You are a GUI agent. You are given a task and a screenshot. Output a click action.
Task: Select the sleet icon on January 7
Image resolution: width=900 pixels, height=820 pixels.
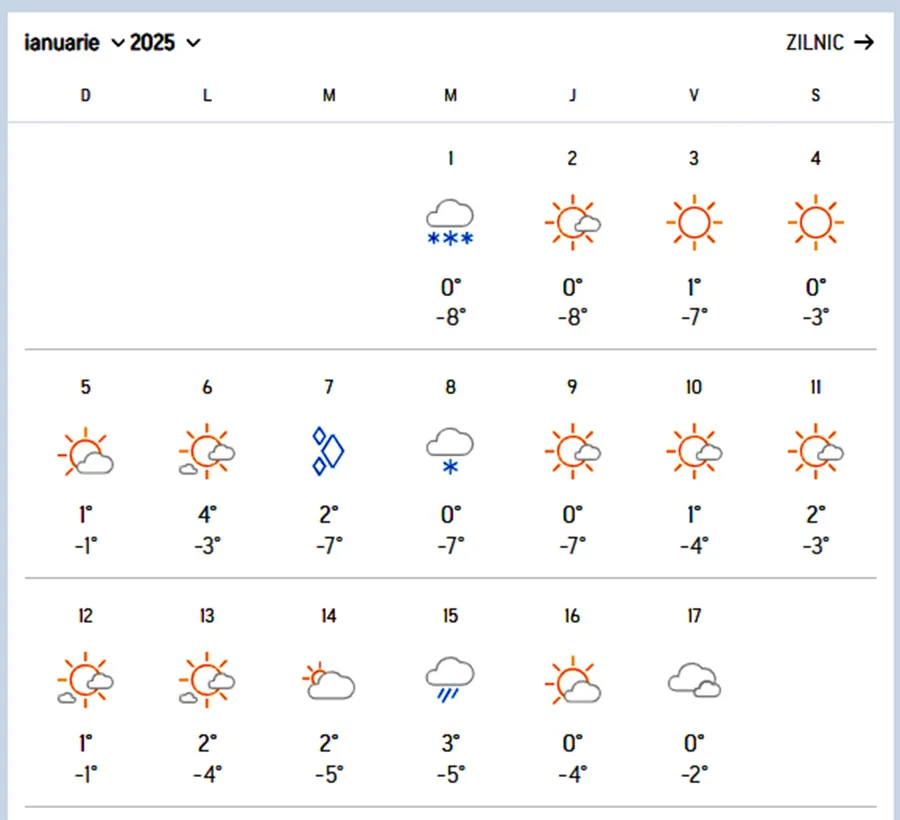click(328, 451)
